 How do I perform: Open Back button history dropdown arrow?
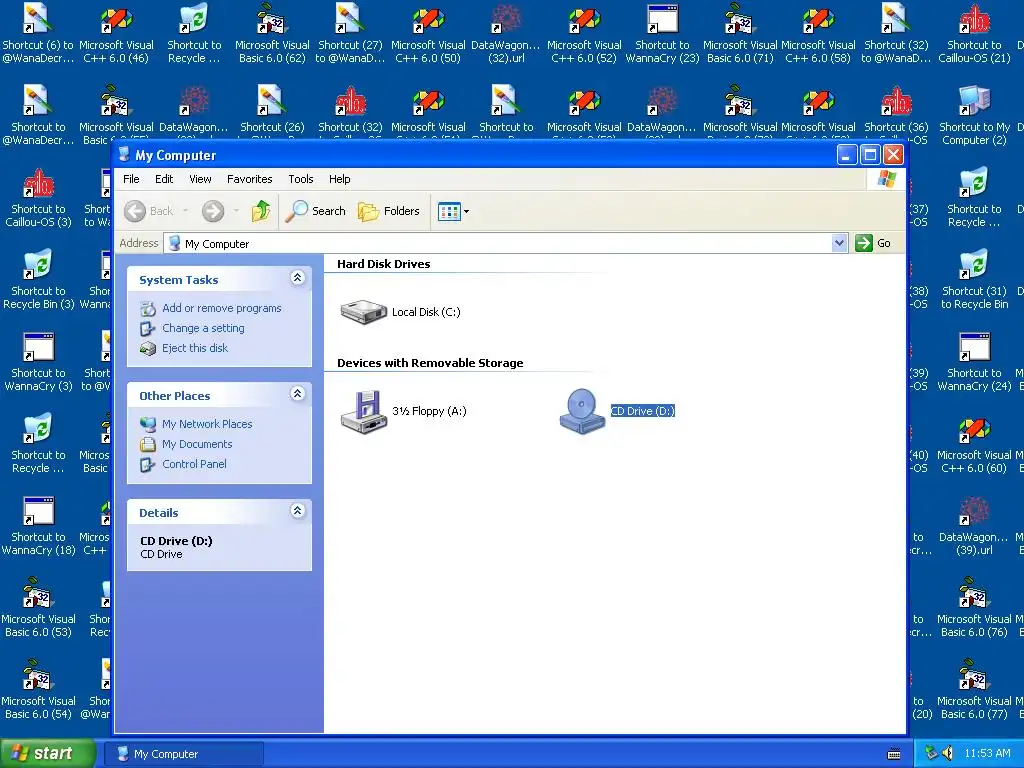coord(185,211)
